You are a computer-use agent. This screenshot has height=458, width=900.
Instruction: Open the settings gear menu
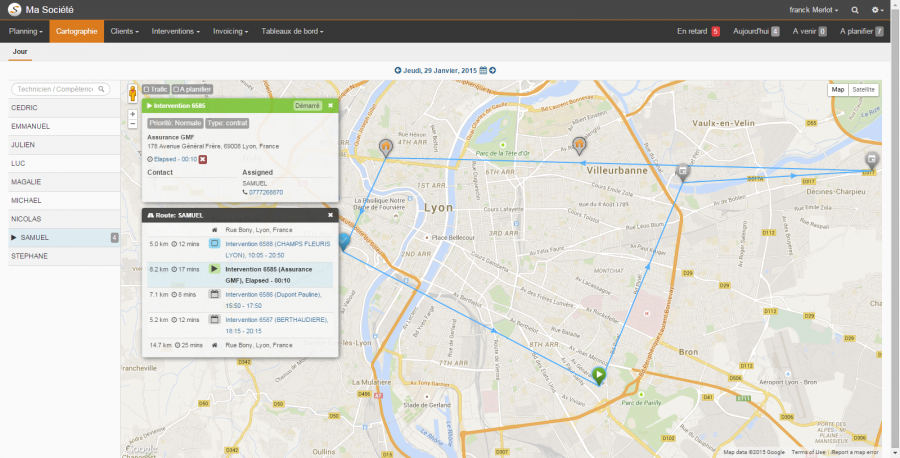pyautogui.click(x=877, y=10)
